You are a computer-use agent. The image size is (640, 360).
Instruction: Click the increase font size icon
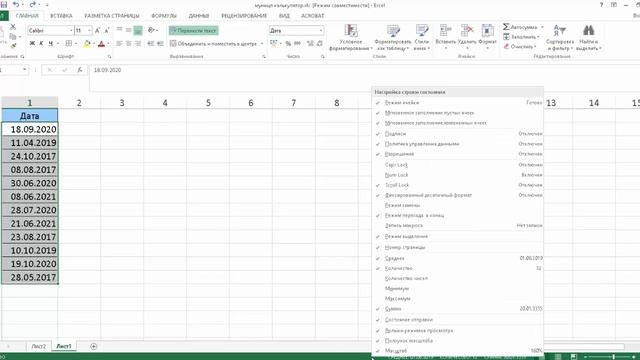click(x=98, y=31)
